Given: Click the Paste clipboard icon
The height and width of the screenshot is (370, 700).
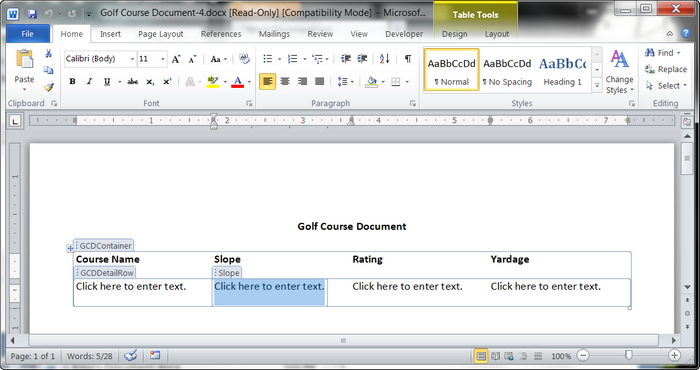Looking at the screenshot, I should [24, 59].
